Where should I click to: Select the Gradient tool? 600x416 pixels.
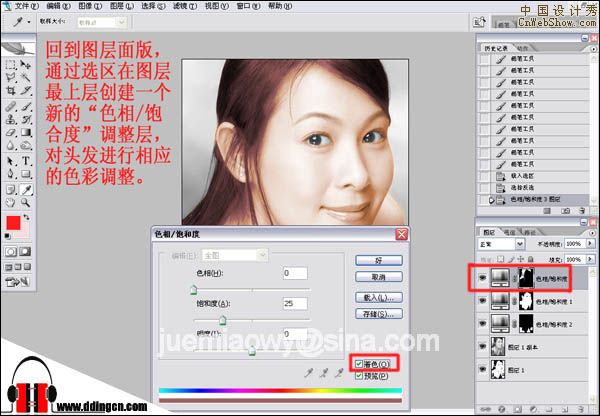[26, 132]
